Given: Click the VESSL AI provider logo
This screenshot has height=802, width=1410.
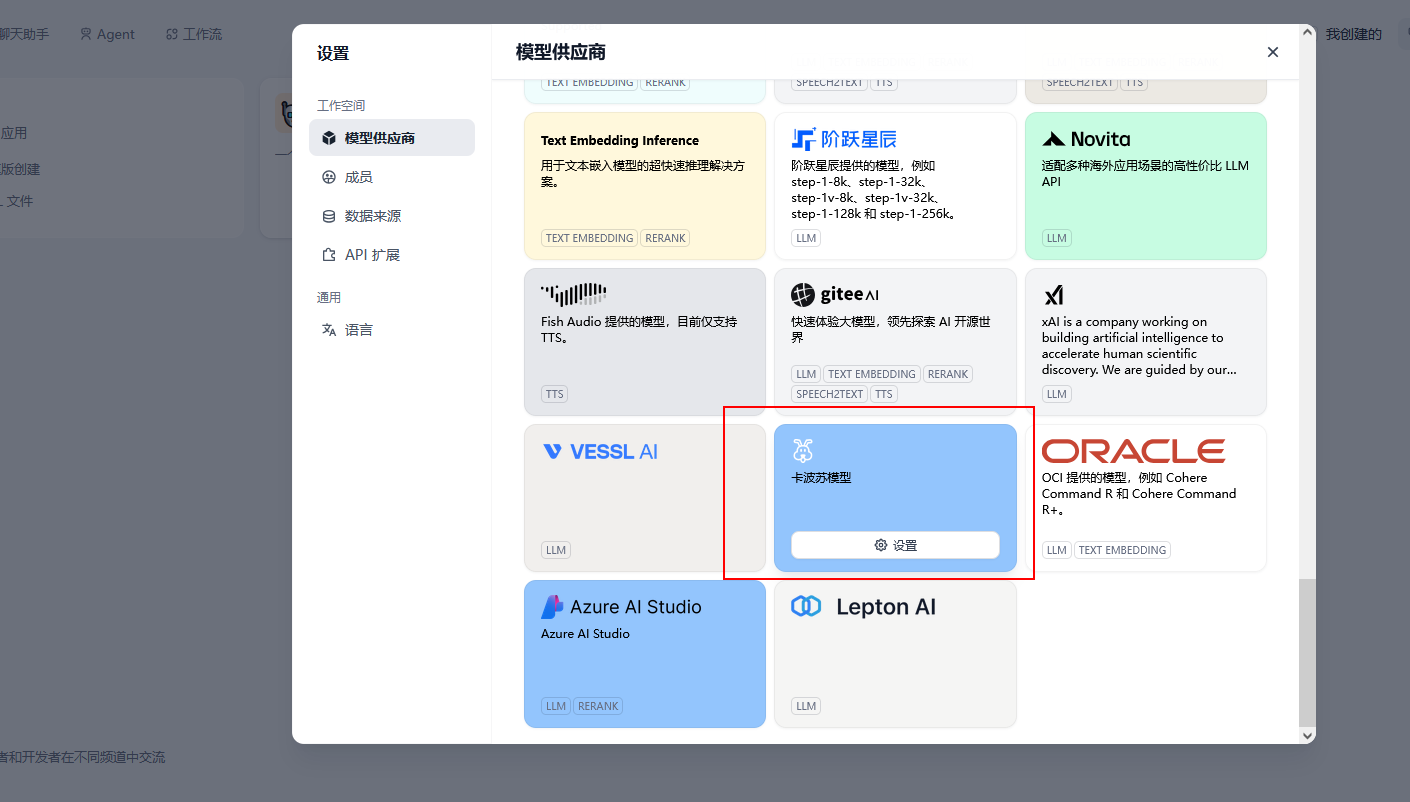Looking at the screenshot, I should (600, 452).
